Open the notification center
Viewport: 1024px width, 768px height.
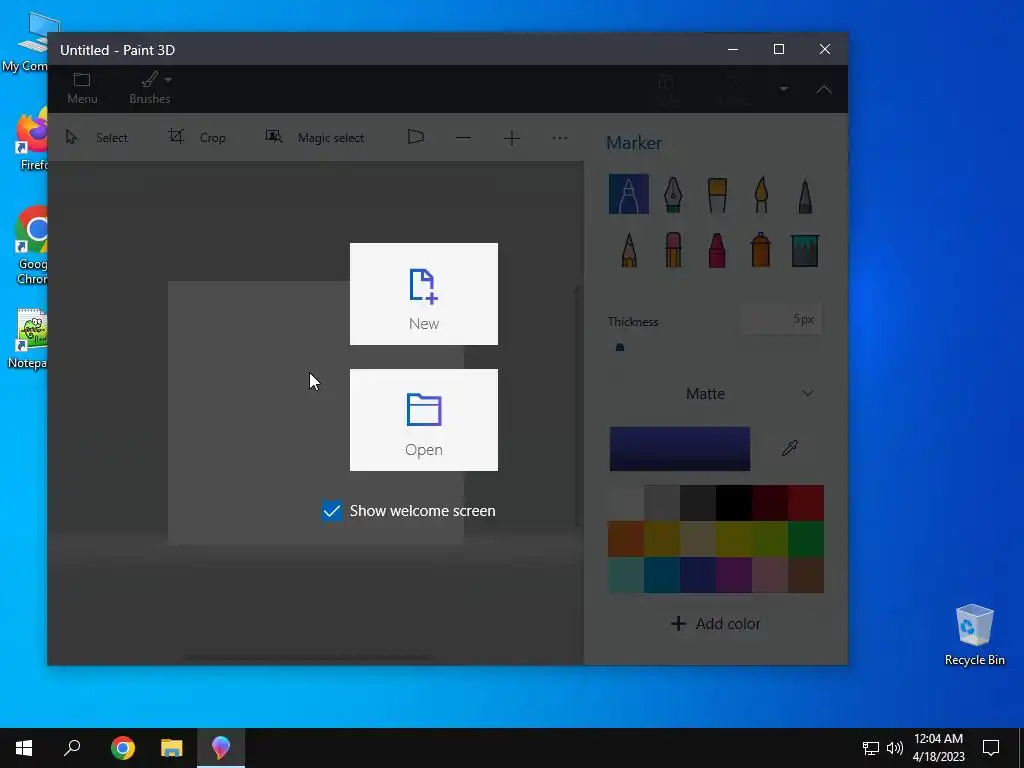pos(991,748)
